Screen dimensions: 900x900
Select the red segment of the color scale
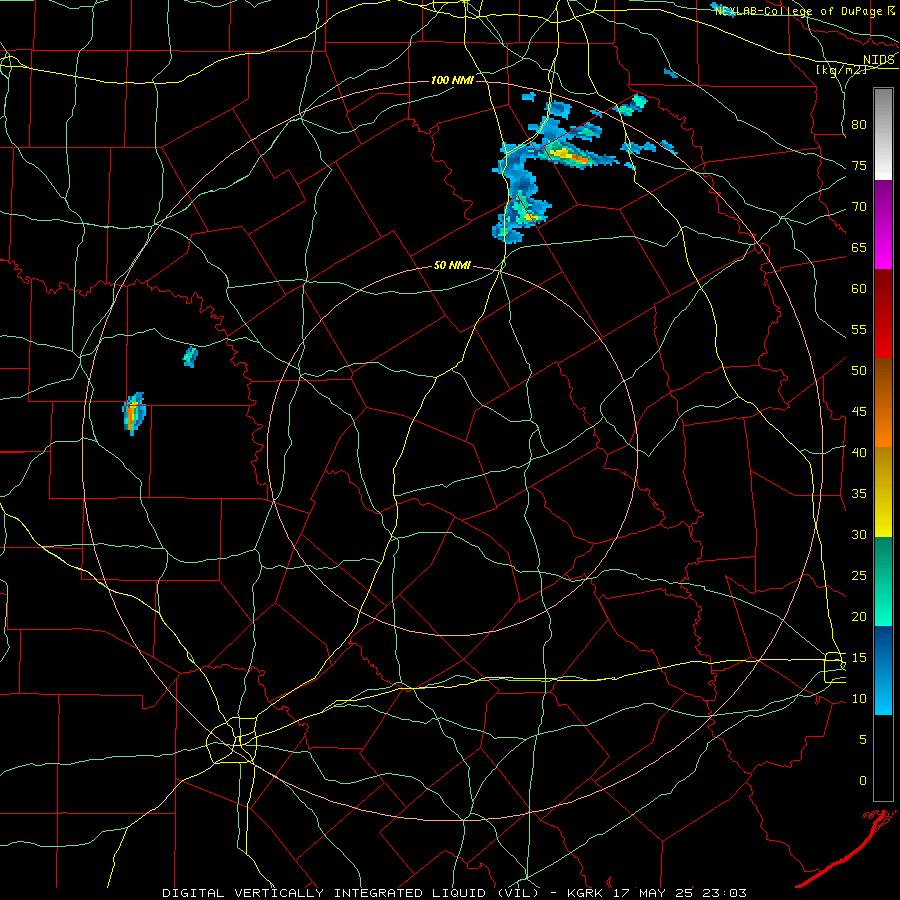coord(884,314)
